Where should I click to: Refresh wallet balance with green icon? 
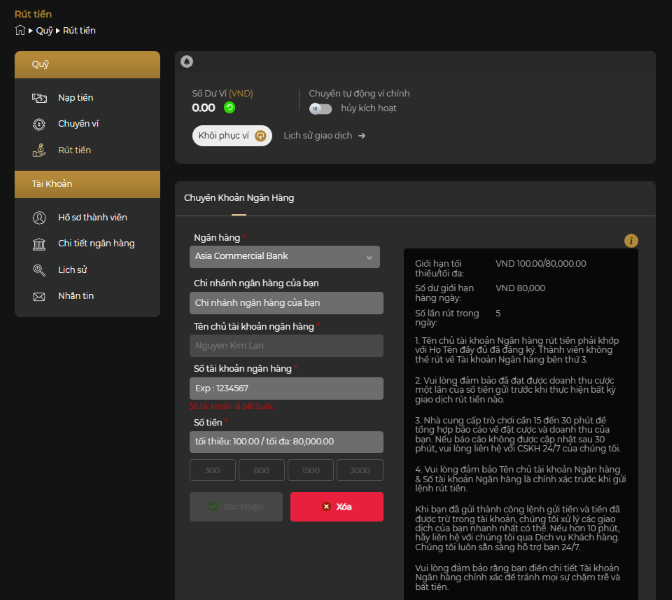[230, 108]
